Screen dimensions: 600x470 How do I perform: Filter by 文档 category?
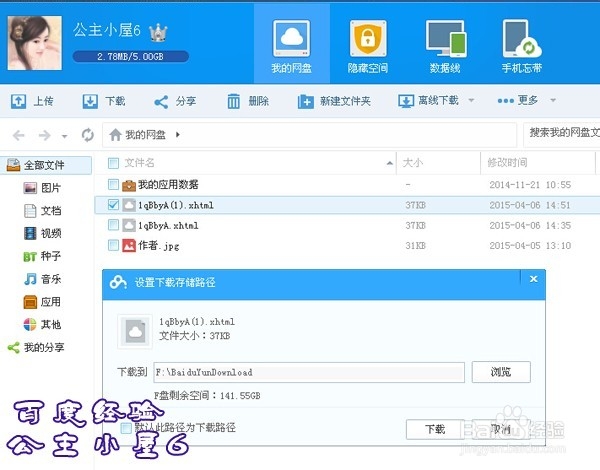42,211
